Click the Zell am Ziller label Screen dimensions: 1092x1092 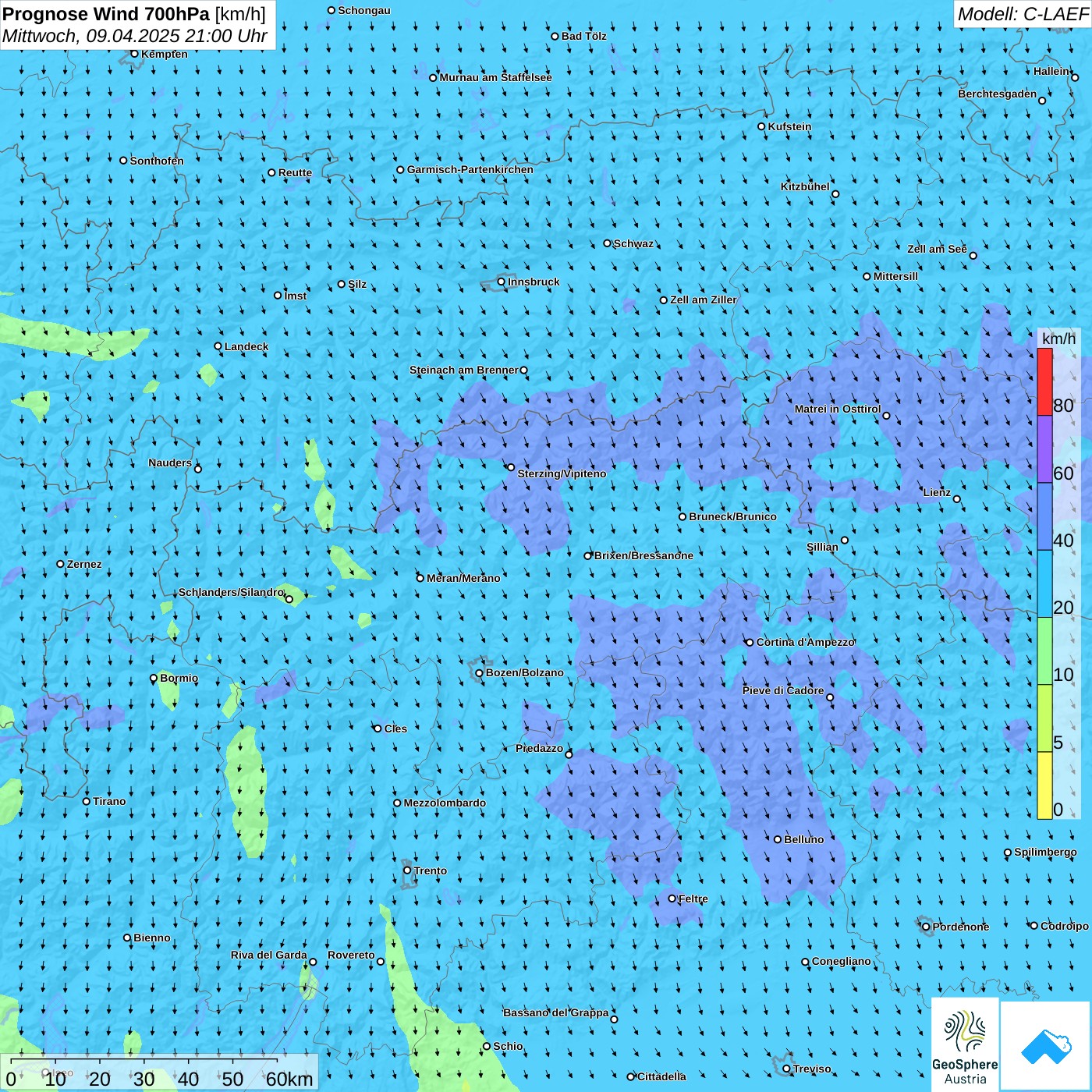coord(704,300)
